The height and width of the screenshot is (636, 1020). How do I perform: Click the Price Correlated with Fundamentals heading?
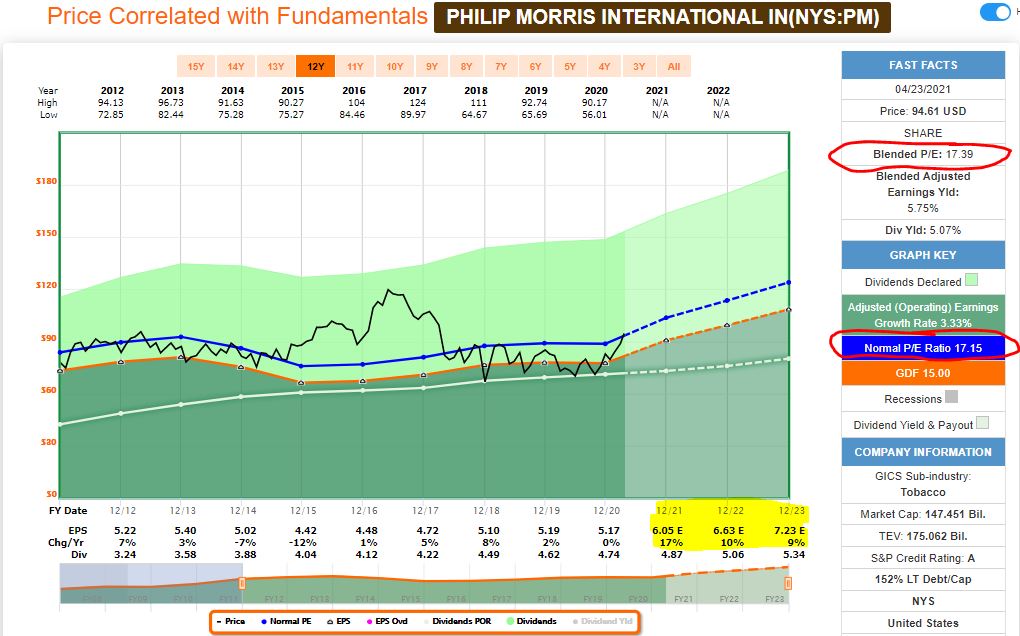pos(237,16)
